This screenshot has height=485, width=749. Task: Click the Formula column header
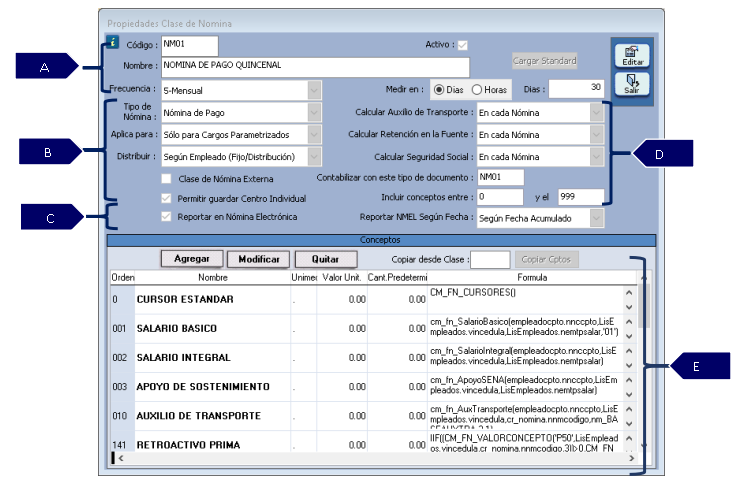(532, 278)
